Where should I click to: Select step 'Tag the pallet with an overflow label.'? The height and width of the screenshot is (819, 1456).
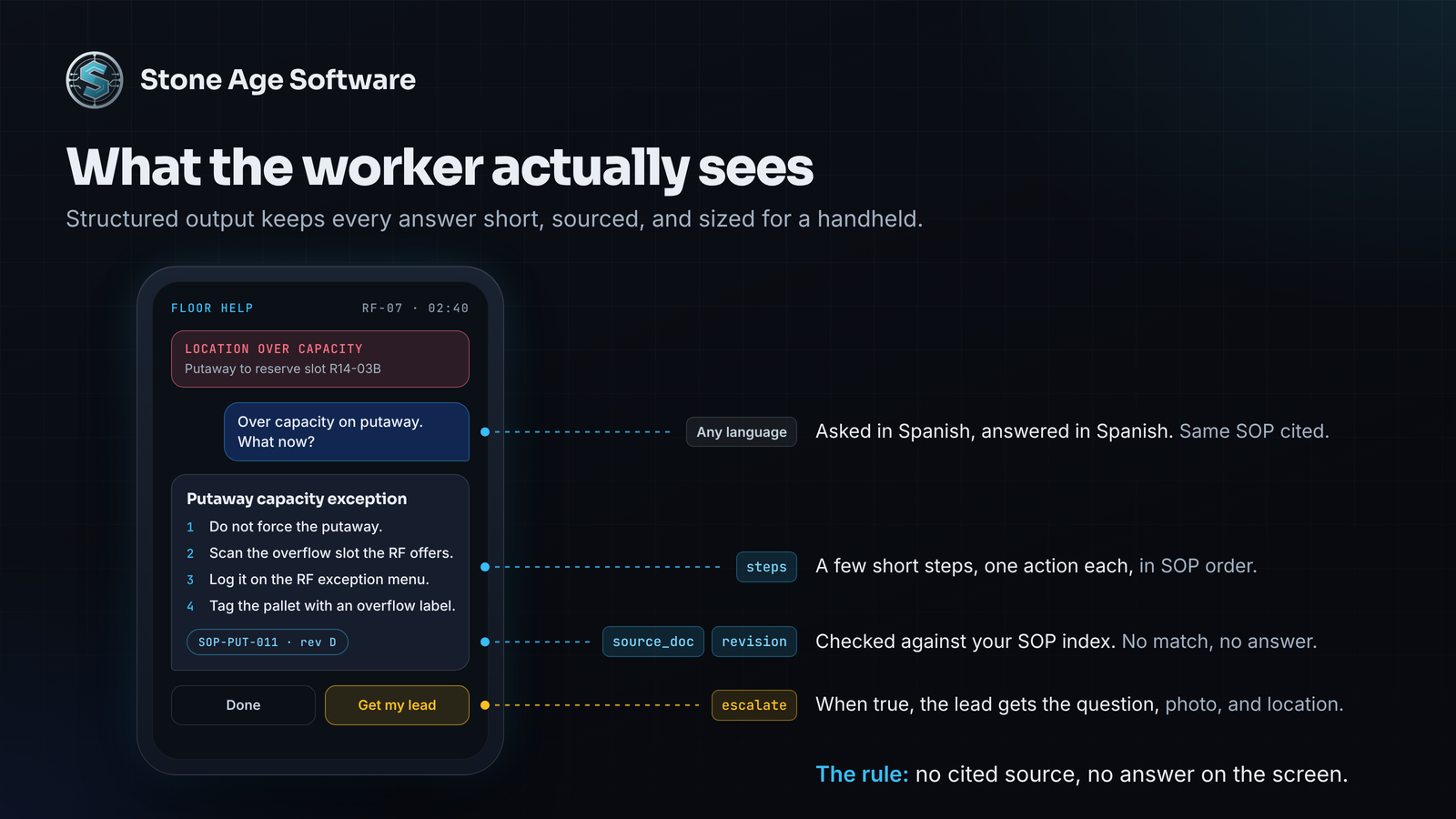(332, 606)
